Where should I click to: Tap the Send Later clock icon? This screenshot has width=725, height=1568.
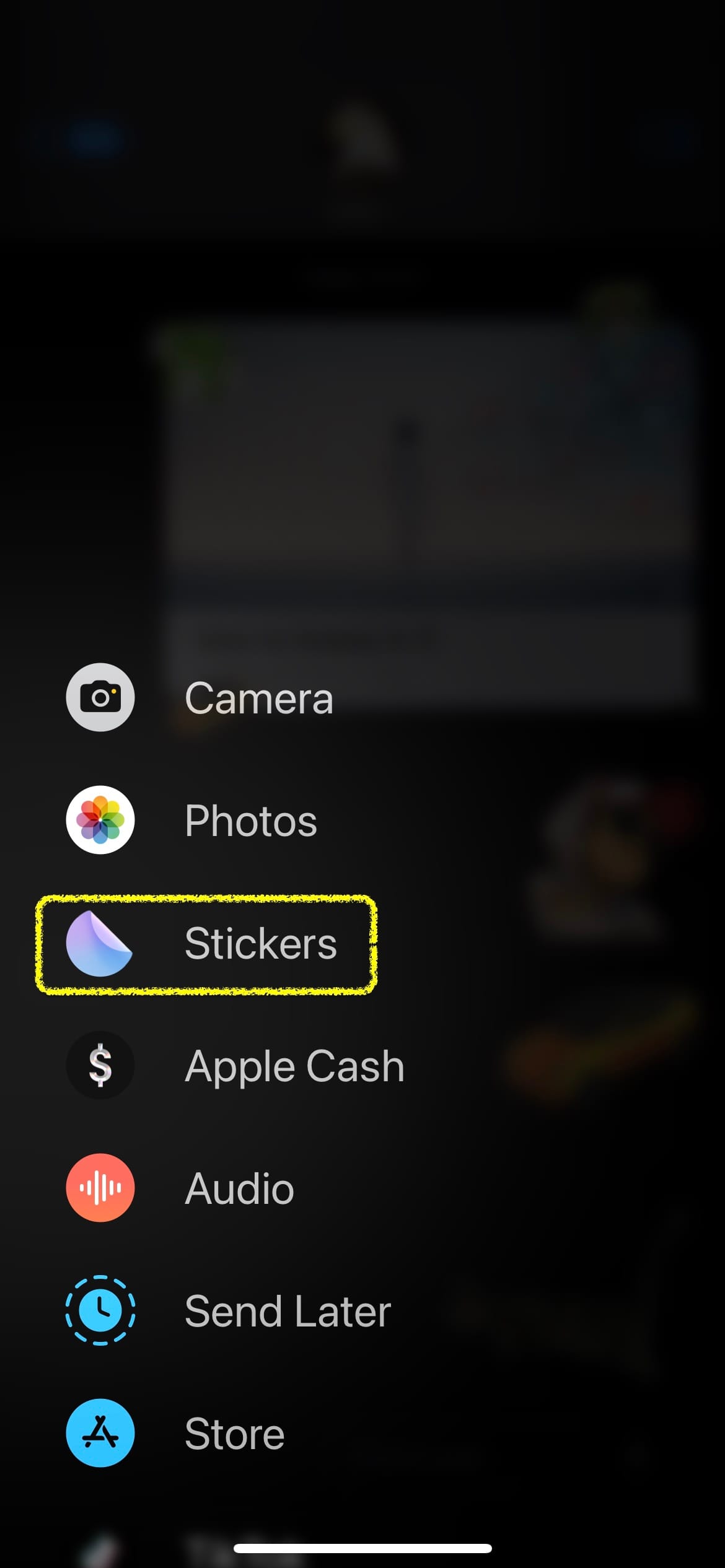click(100, 1310)
